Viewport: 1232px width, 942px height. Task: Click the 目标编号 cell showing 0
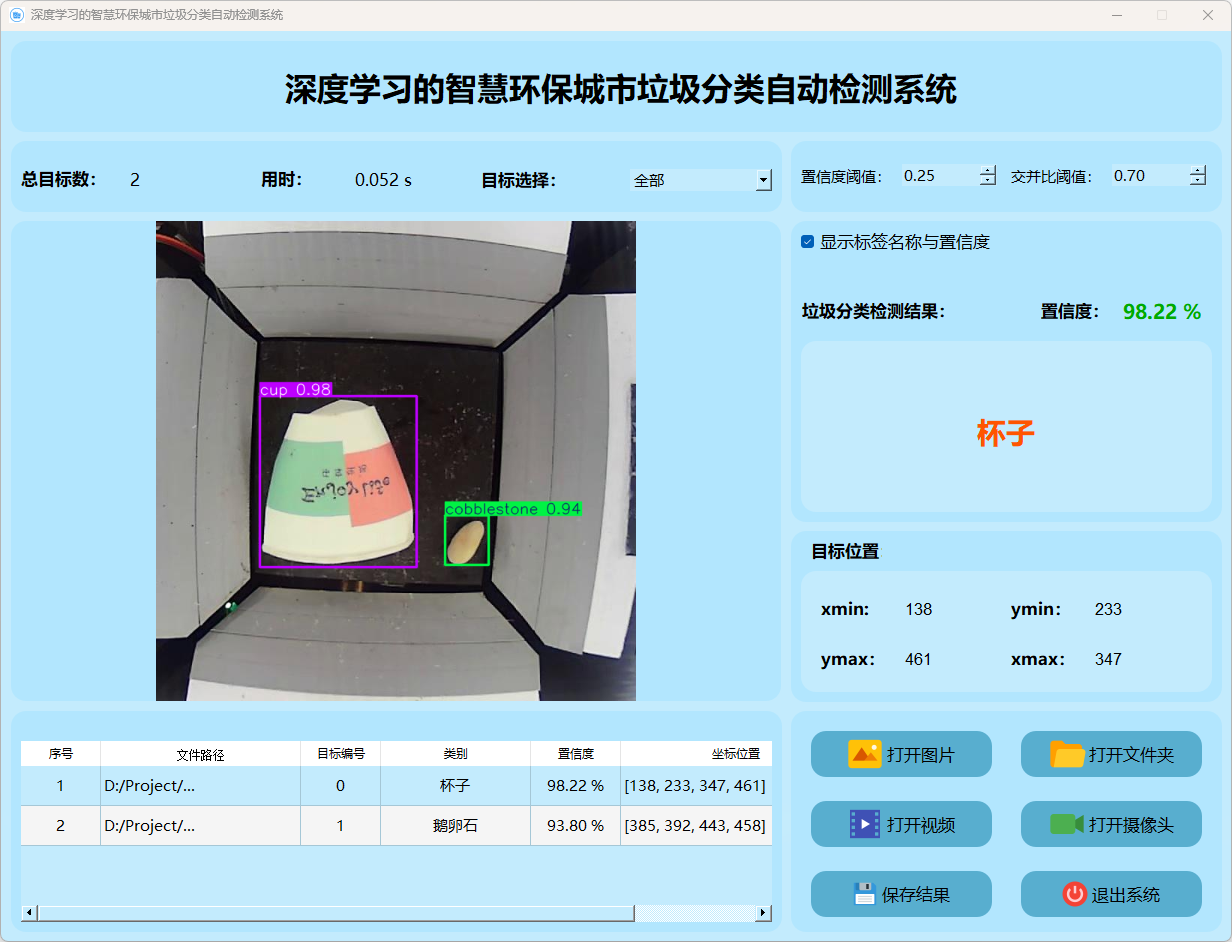point(341,786)
